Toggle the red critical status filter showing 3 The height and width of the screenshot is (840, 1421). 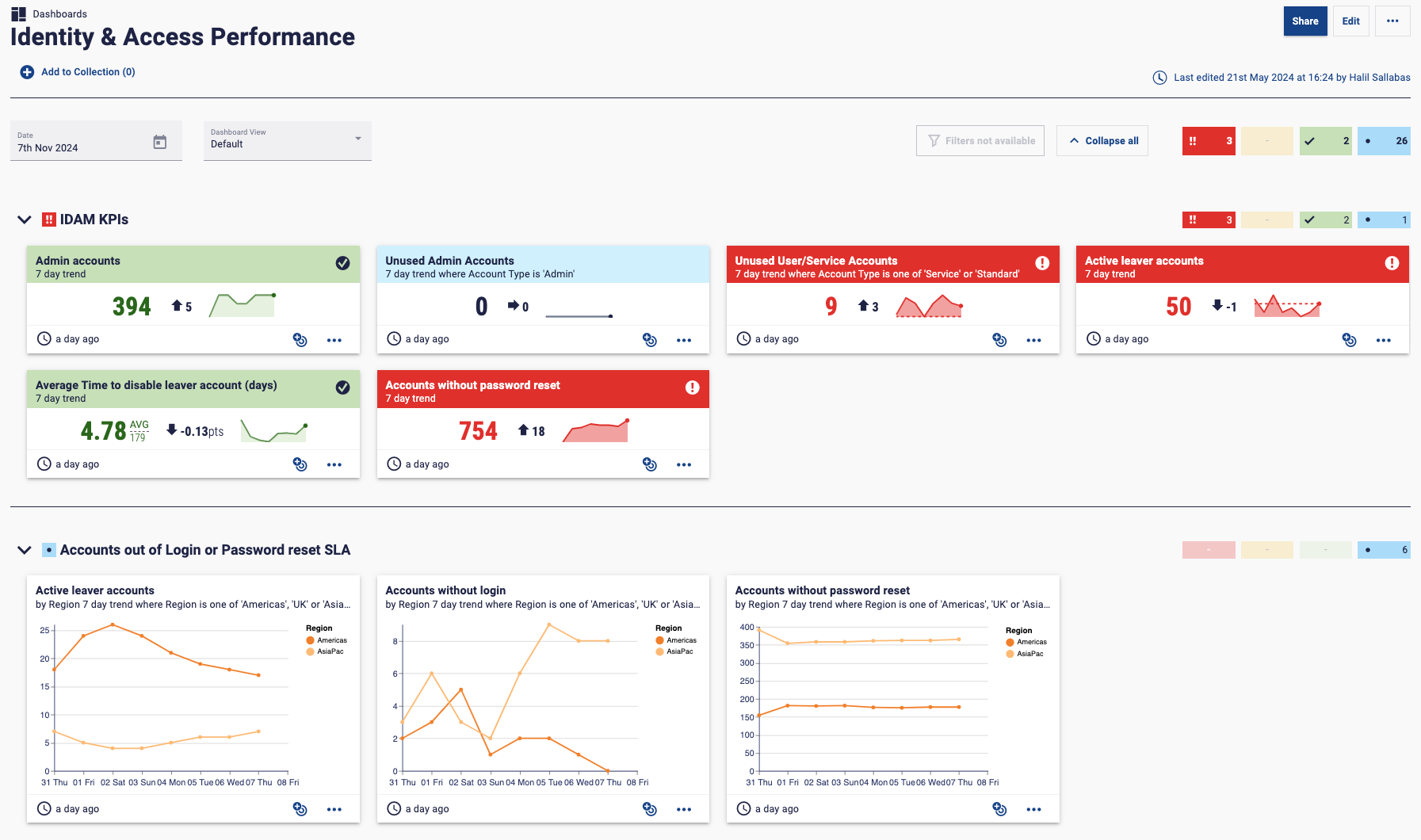click(x=1208, y=141)
